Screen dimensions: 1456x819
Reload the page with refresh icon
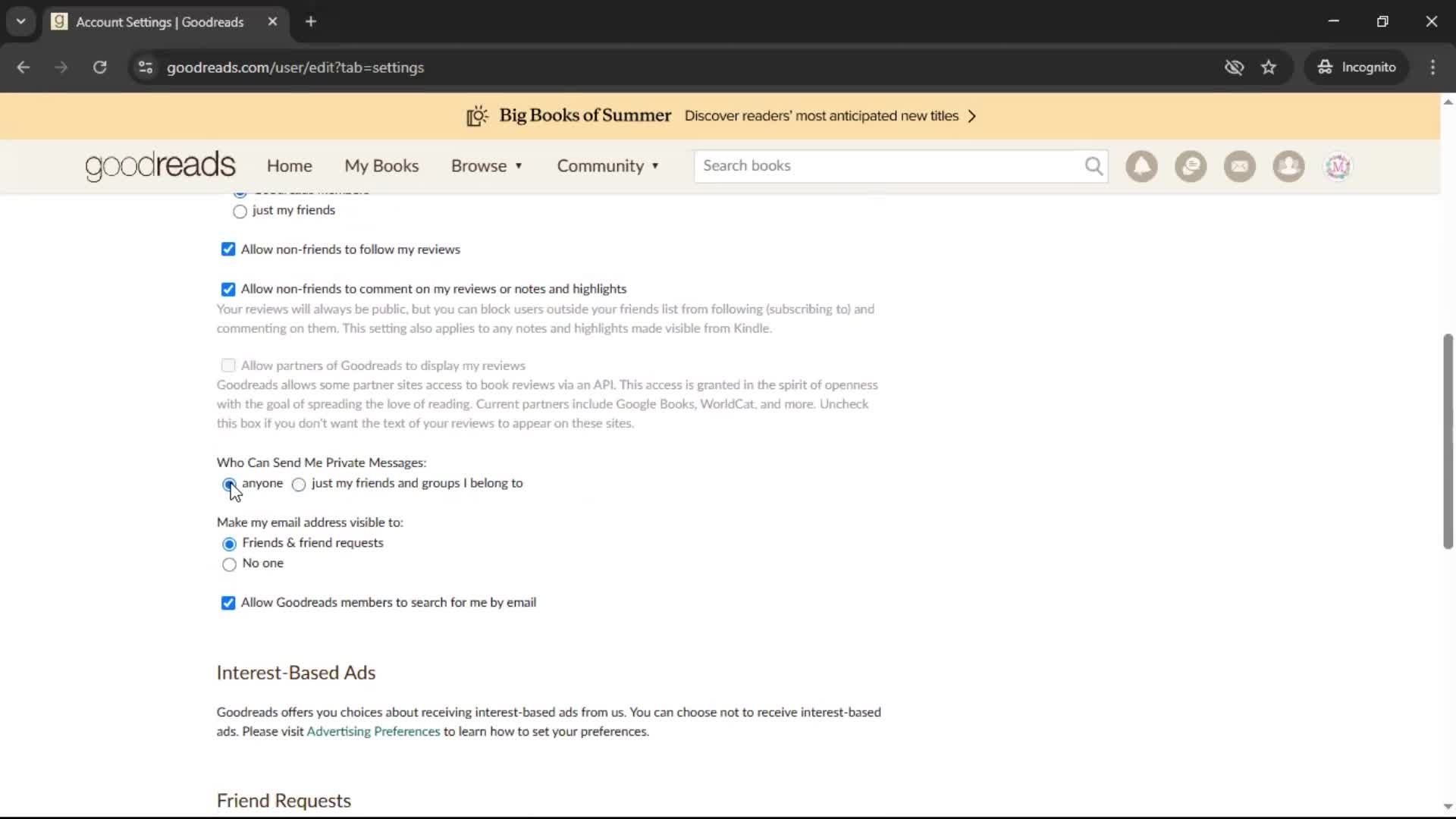[99, 67]
